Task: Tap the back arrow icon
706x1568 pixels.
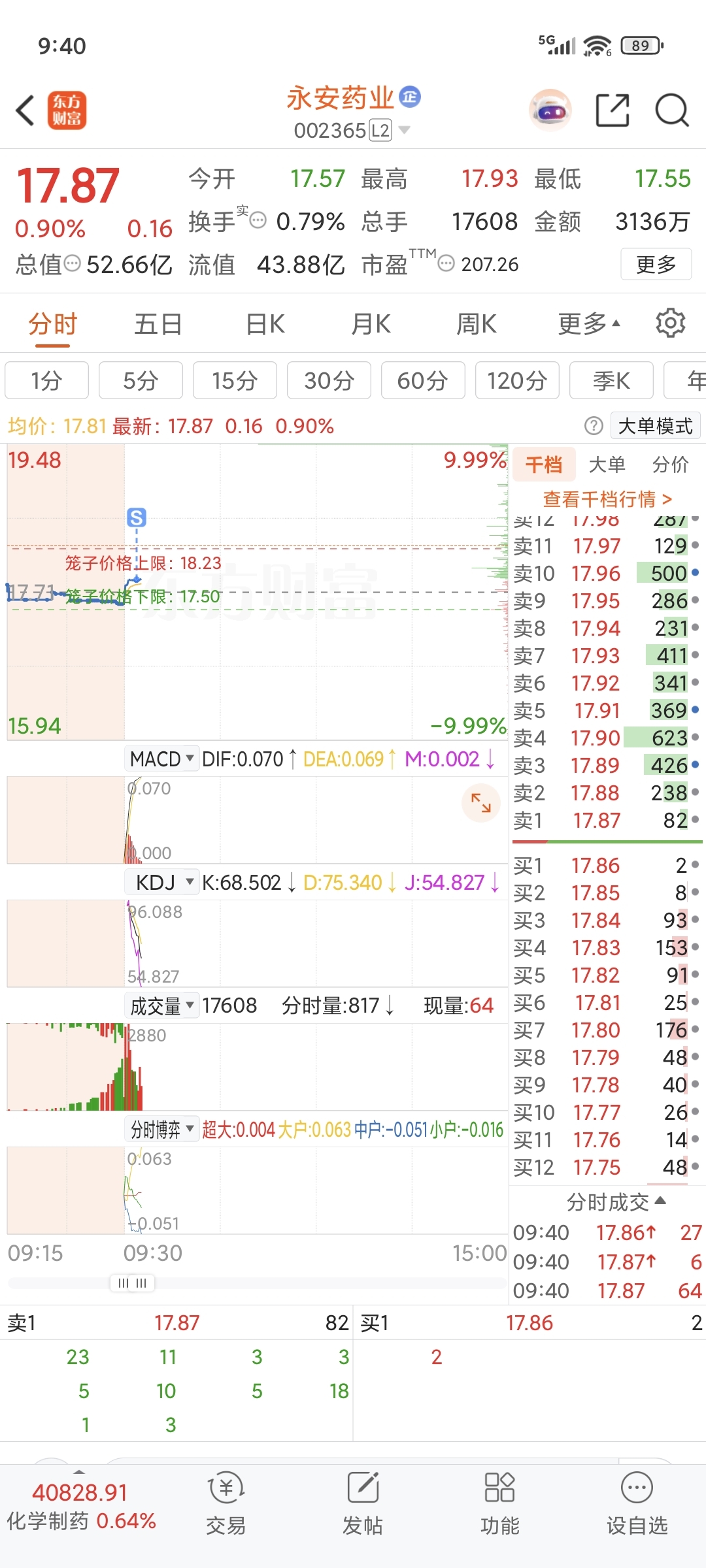Action: point(25,110)
